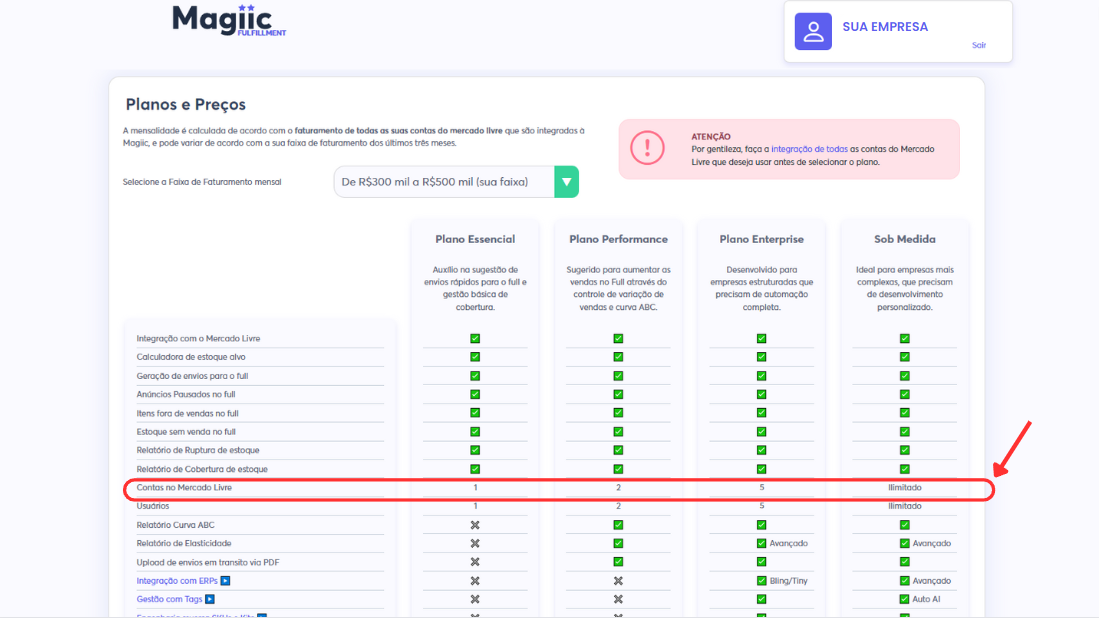Click the Upload de envios em transito via PDF label
This screenshot has height=618, width=1099.
click(x=207, y=562)
